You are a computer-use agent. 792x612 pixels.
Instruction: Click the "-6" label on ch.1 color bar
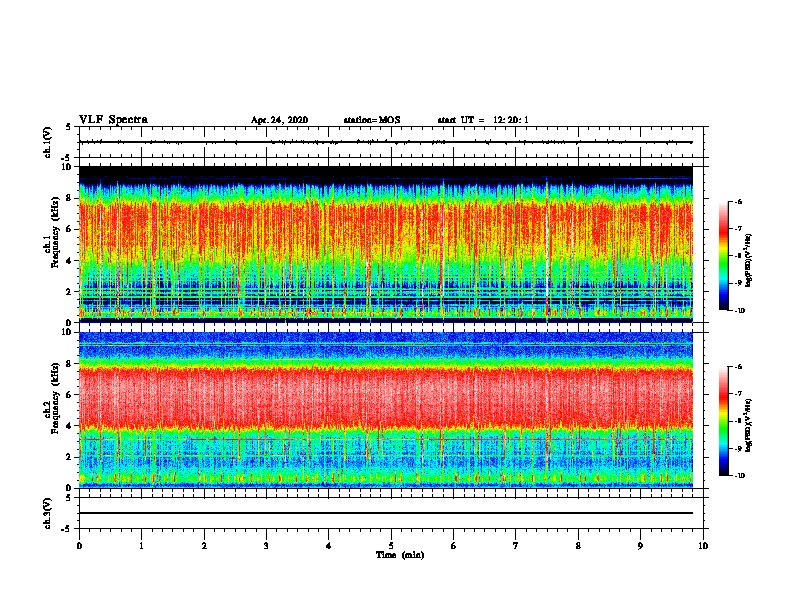(738, 202)
